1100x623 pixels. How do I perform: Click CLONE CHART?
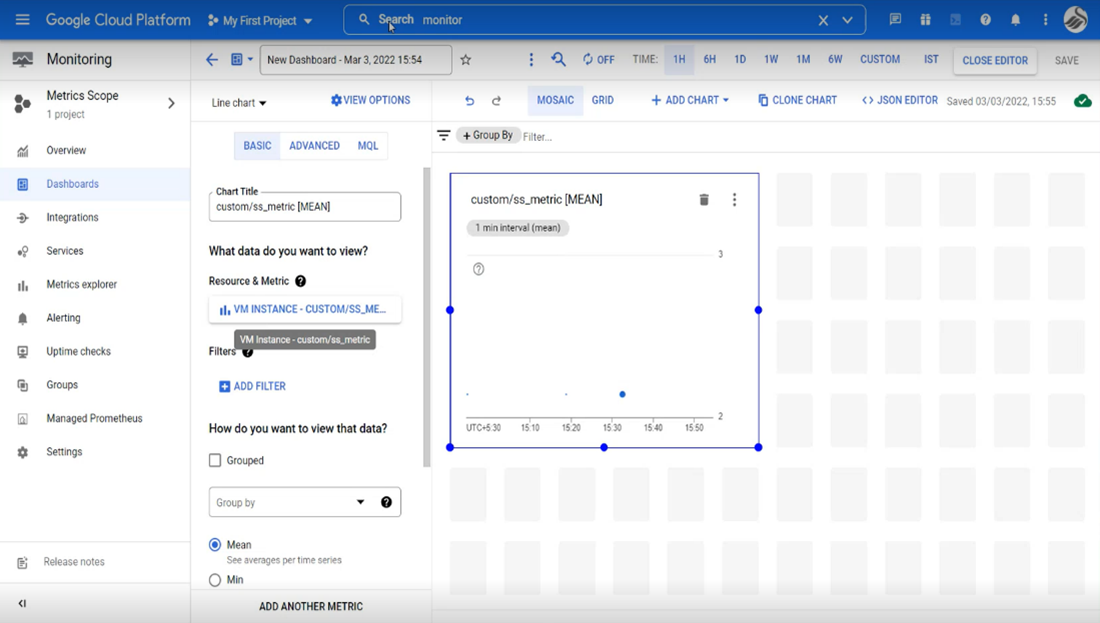[x=798, y=100]
